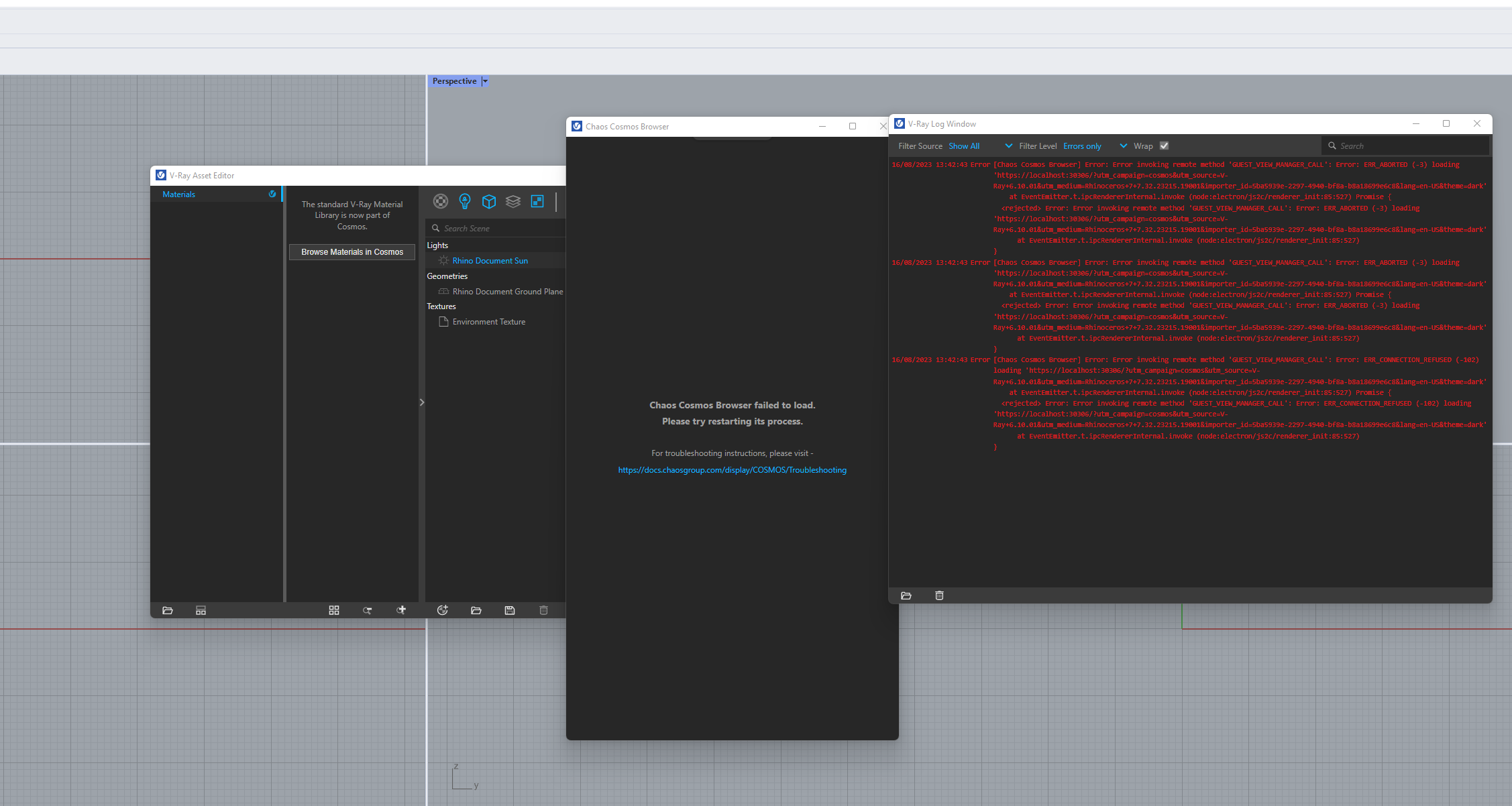Click the Cosmos icon next to Materials

coord(272,194)
